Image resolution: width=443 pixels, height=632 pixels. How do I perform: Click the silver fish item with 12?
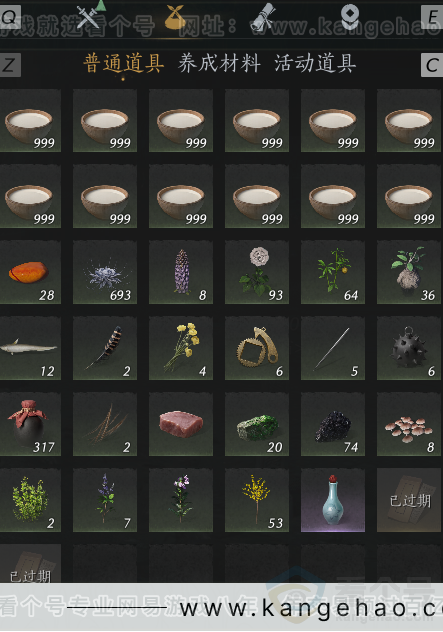[x=30, y=348]
